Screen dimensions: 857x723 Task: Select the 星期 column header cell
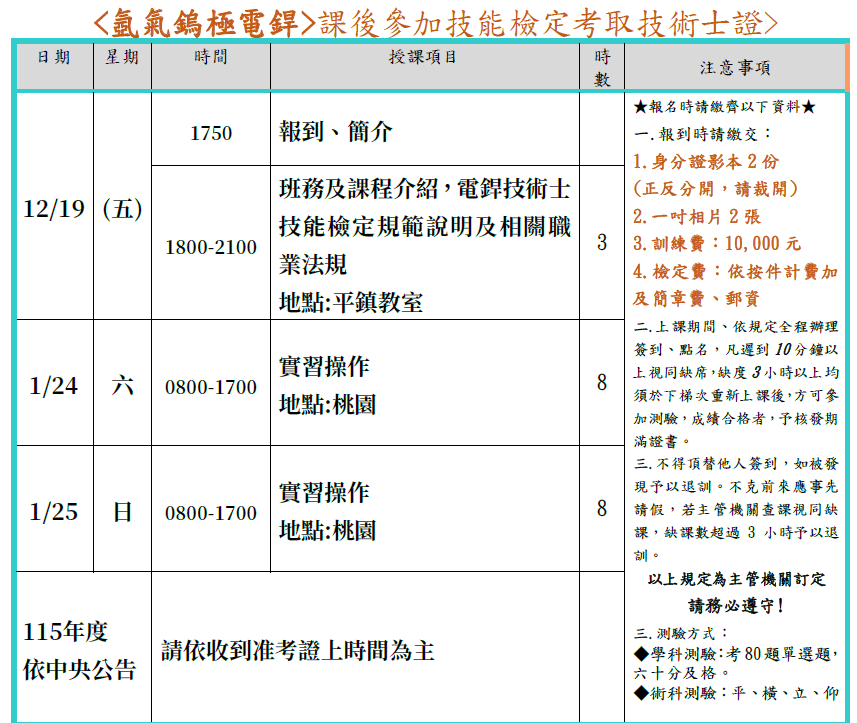pos(122,58)
